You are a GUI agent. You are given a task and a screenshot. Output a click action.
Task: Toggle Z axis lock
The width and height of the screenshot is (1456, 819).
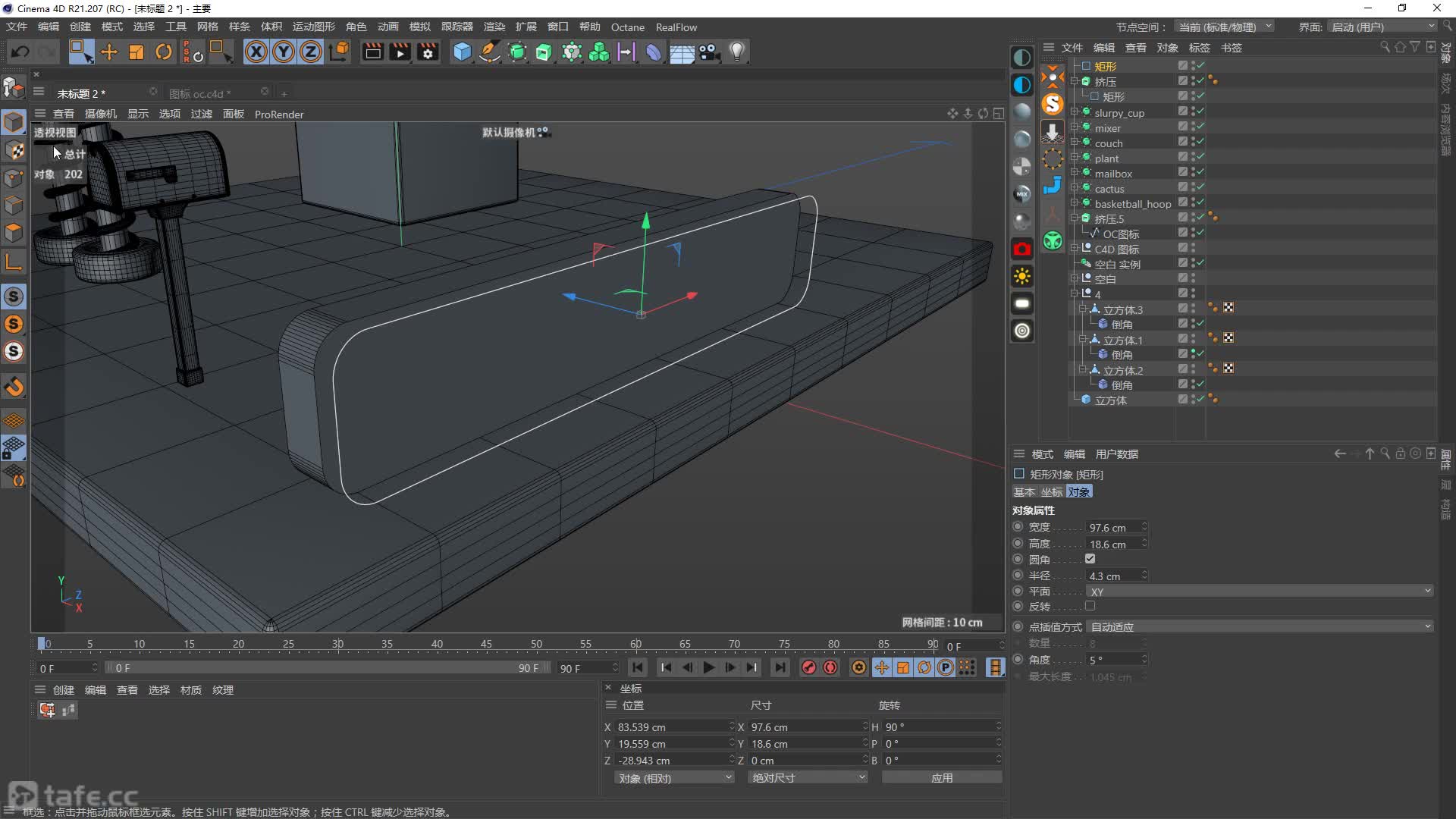(311, 52)
